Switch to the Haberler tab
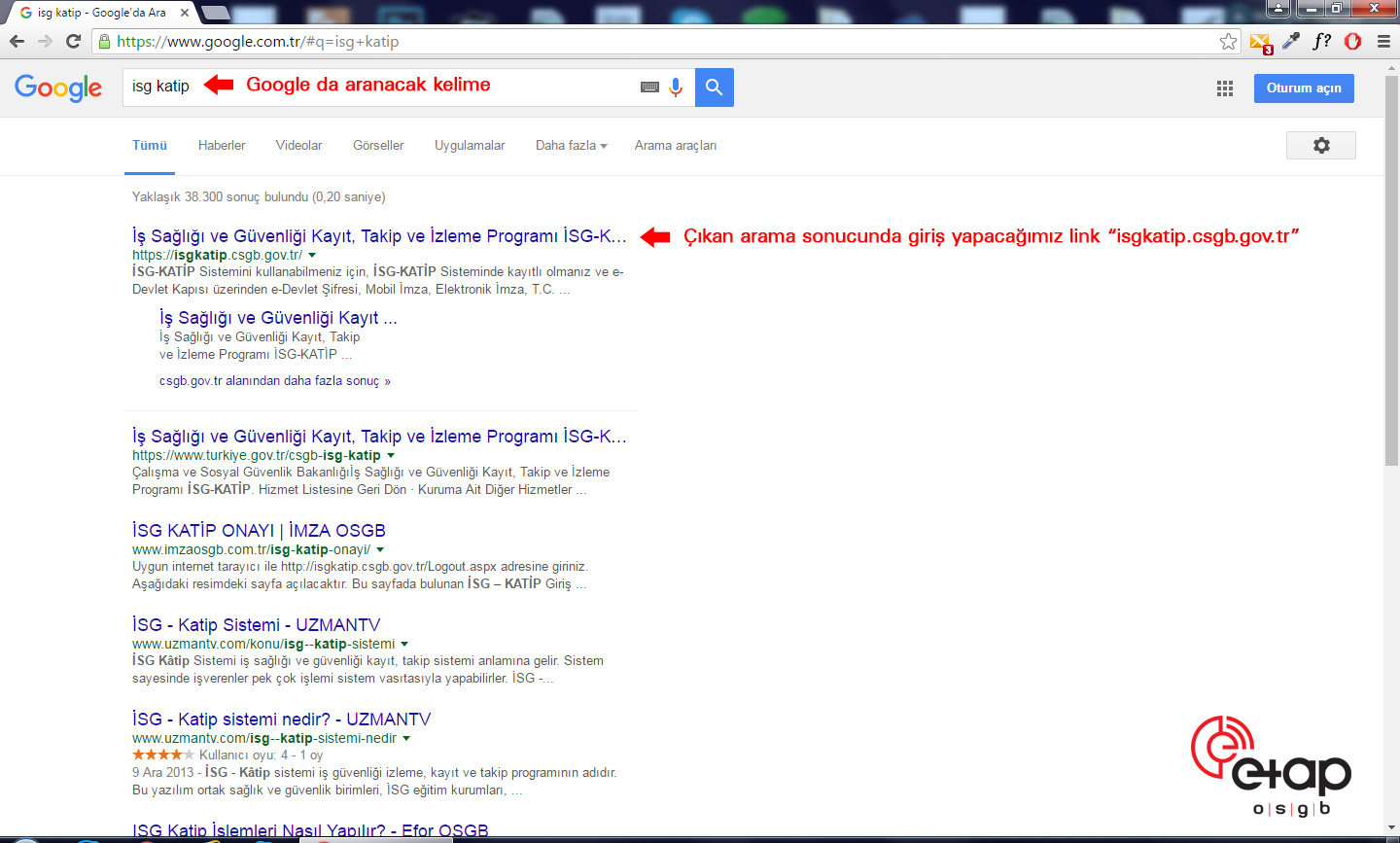 (x=222, y=145)
